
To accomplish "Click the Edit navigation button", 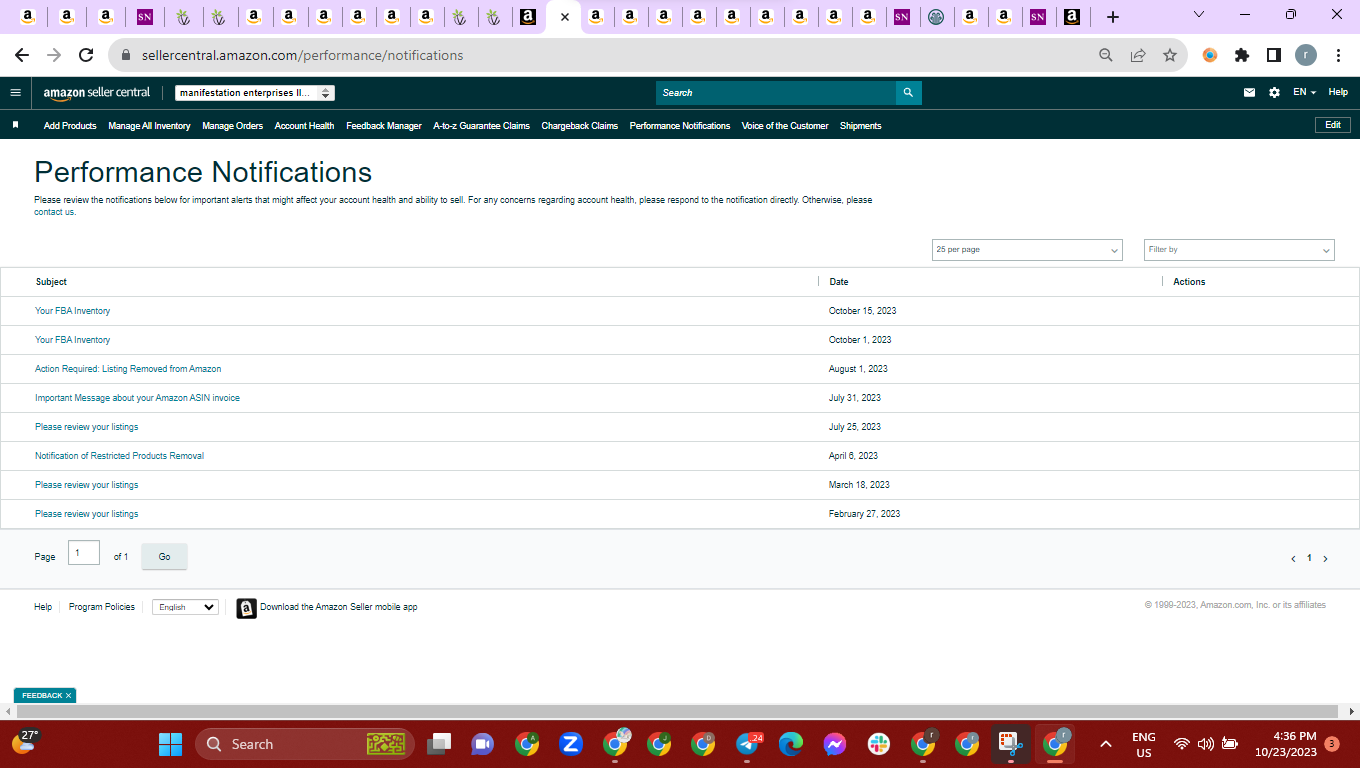I will pyautogui.click(x=1333, y=125).
